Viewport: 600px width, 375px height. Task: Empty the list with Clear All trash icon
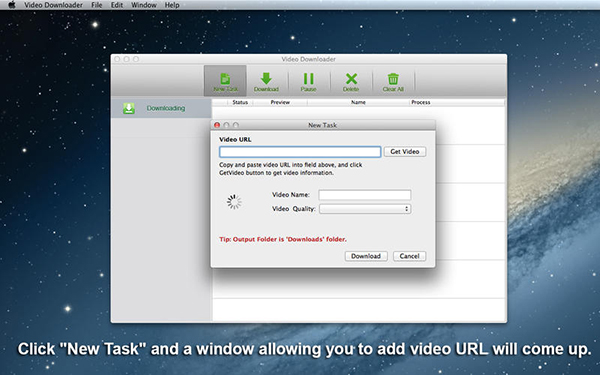(x=393, y=82)
